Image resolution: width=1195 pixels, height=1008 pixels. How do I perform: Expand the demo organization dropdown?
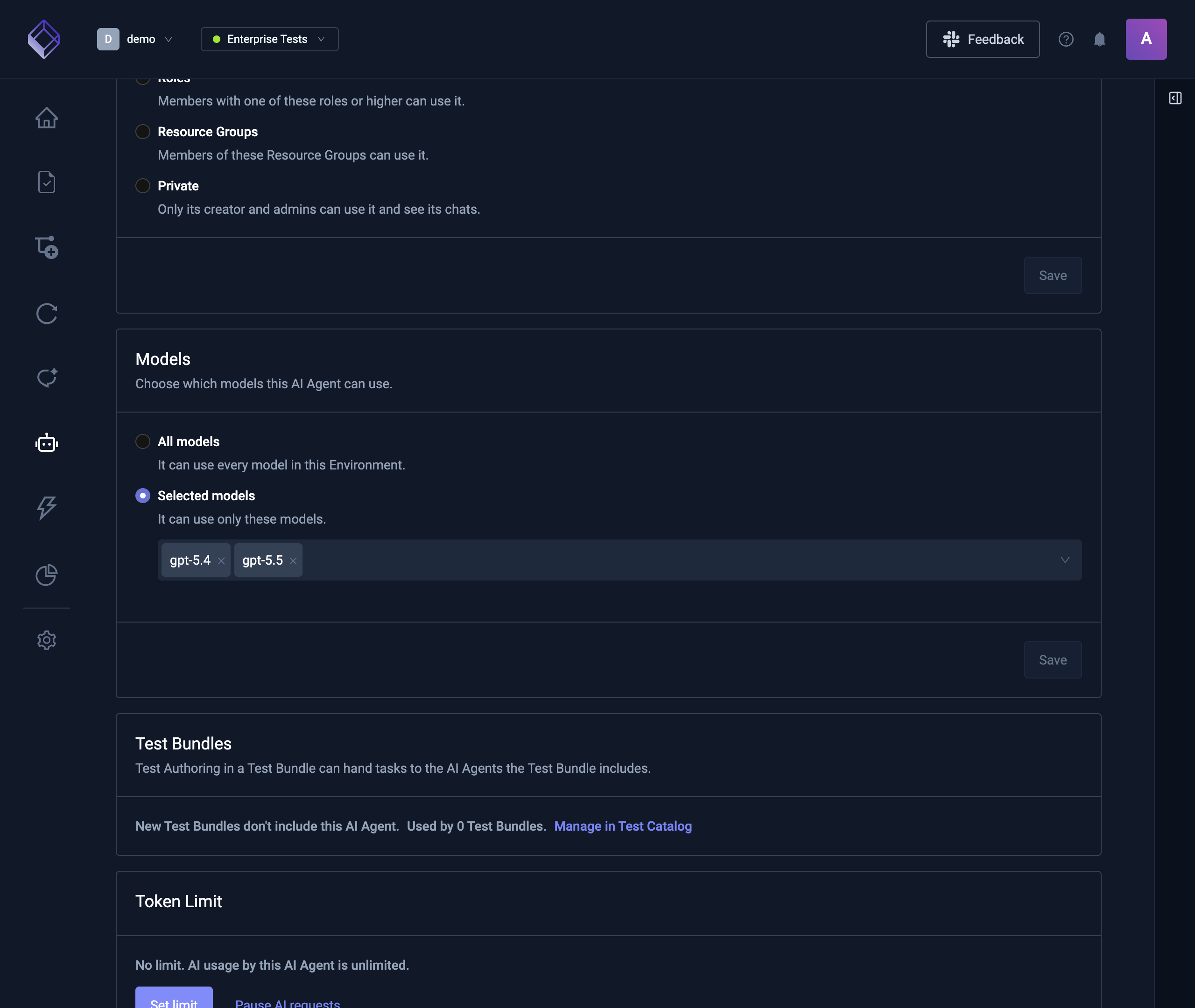(135, 39)
